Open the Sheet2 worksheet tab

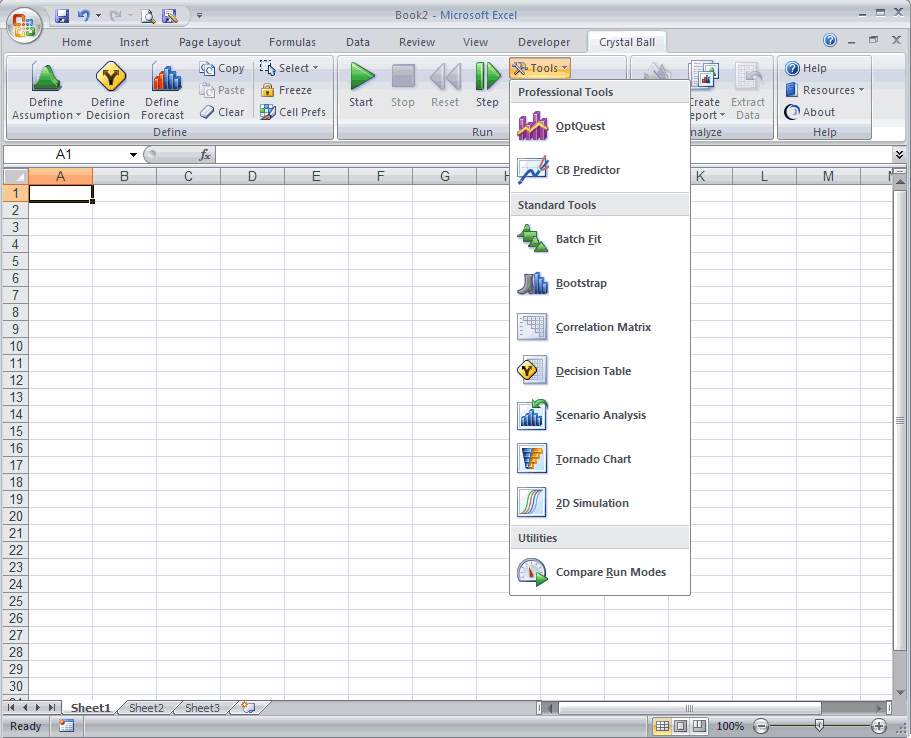146,708
